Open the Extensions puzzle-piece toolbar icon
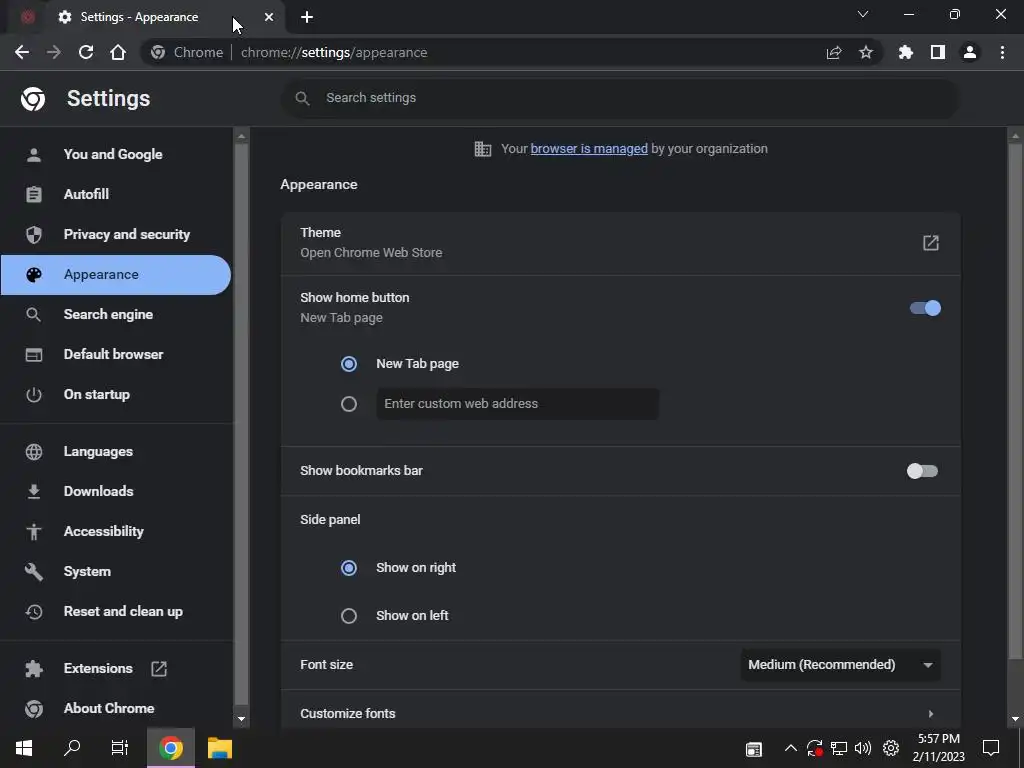This screenshot has height=768, width=1024. [906, 52]
